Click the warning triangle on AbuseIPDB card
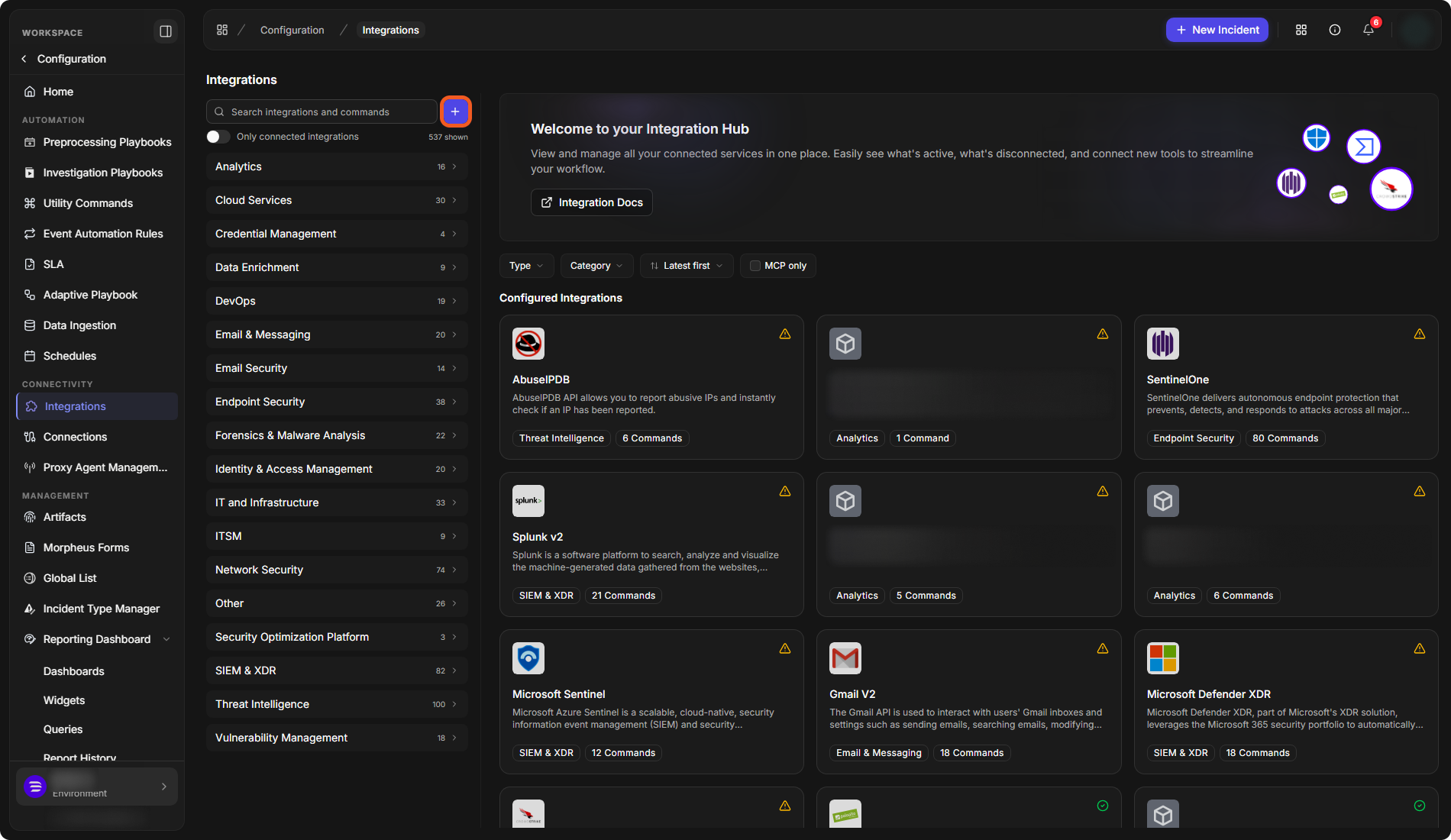This screenshot has height=840, width=1451. coord(785,334)
